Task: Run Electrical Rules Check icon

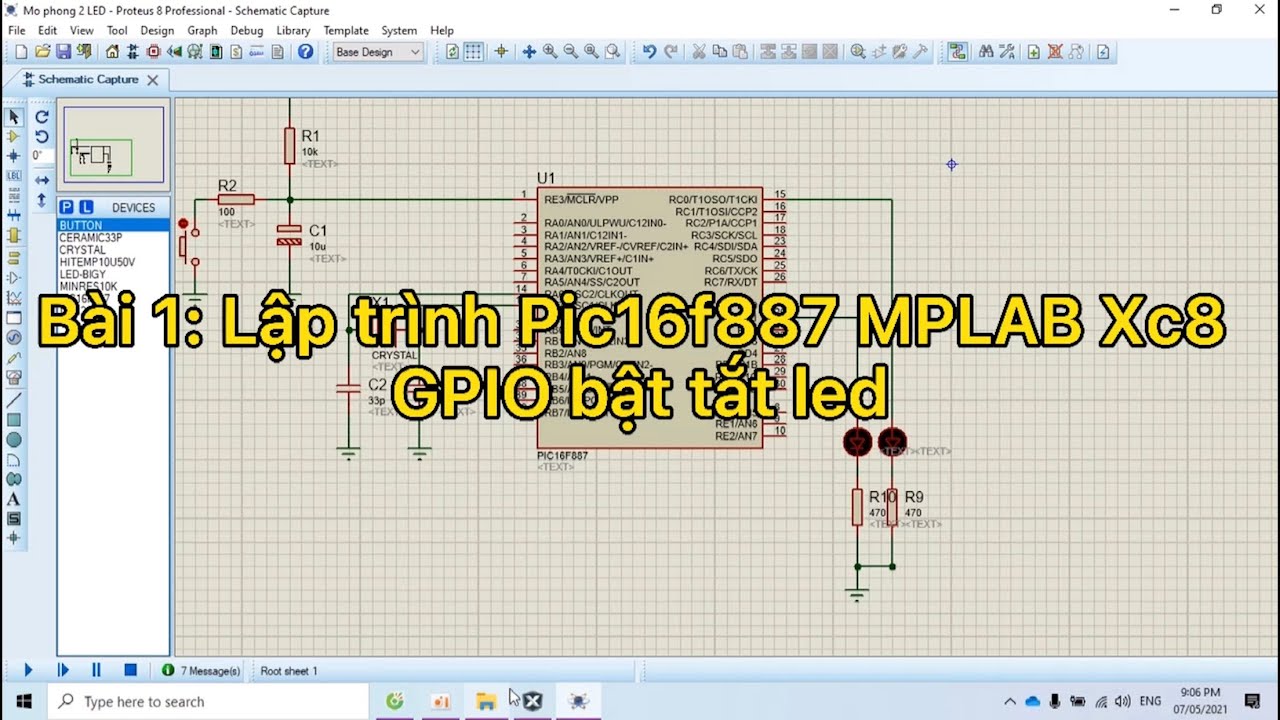Action: pyautogui.click(x=1103, y=52)
